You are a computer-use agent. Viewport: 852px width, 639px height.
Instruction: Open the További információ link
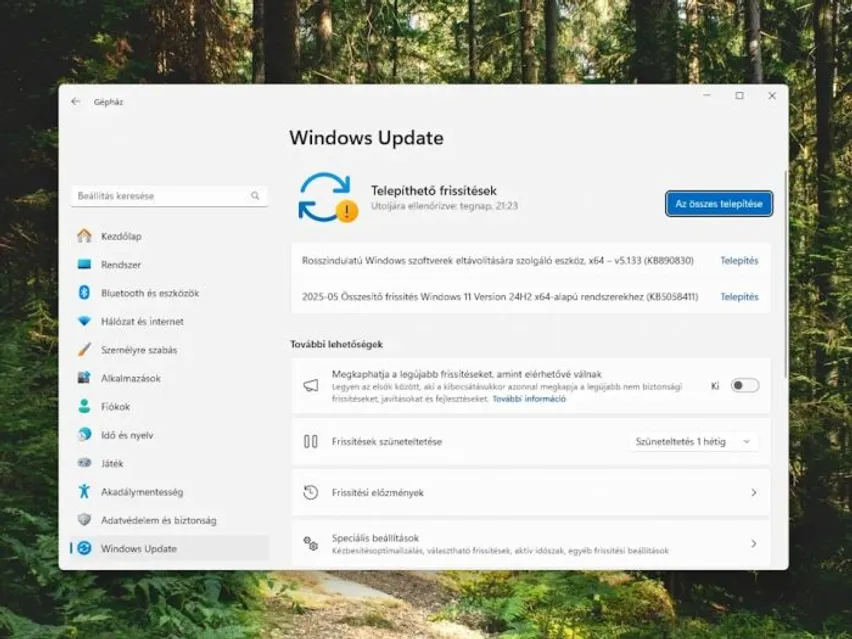pyautogui.click(x=529, y=399)
